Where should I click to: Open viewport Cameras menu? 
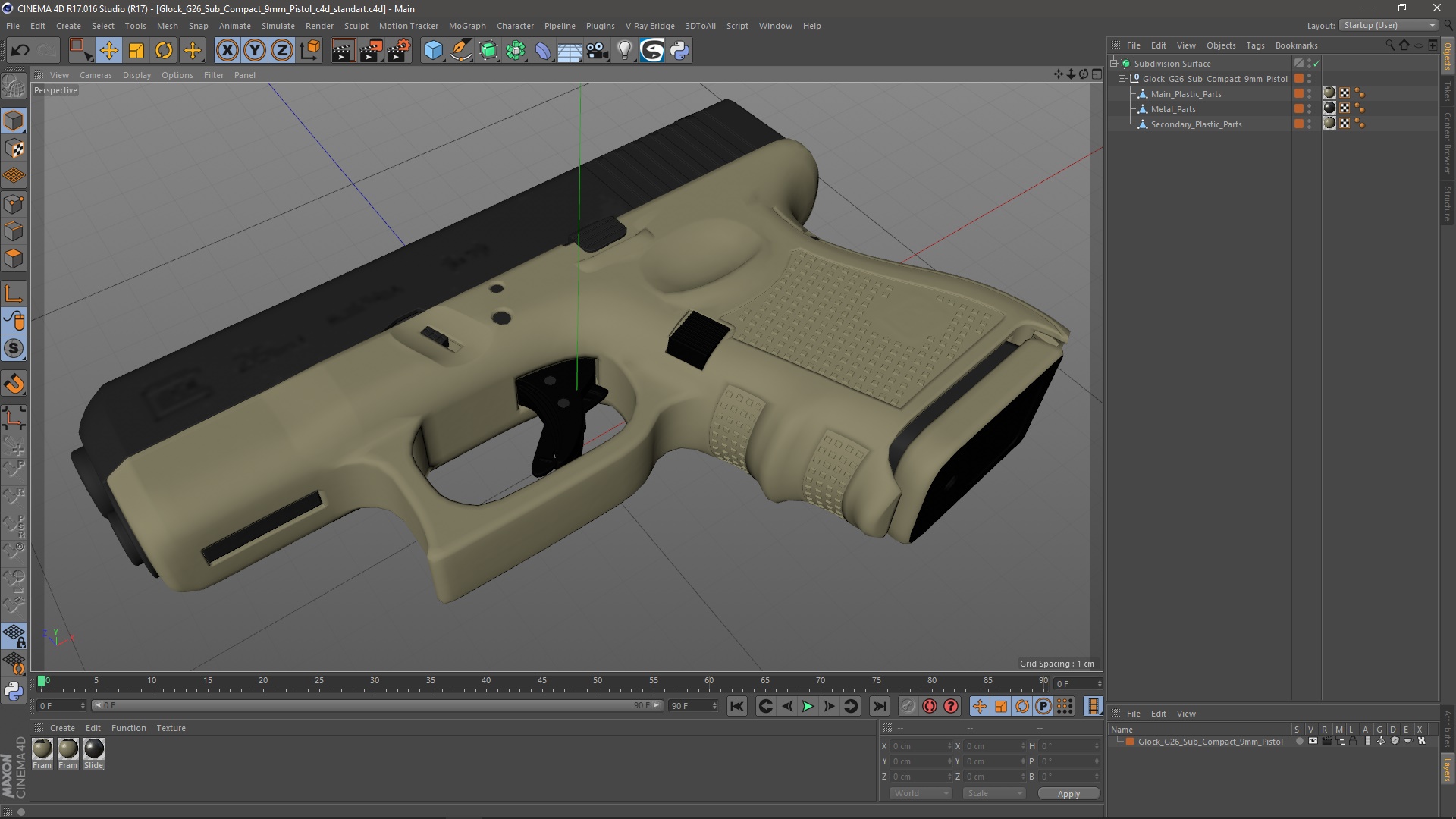pos(96,75)
